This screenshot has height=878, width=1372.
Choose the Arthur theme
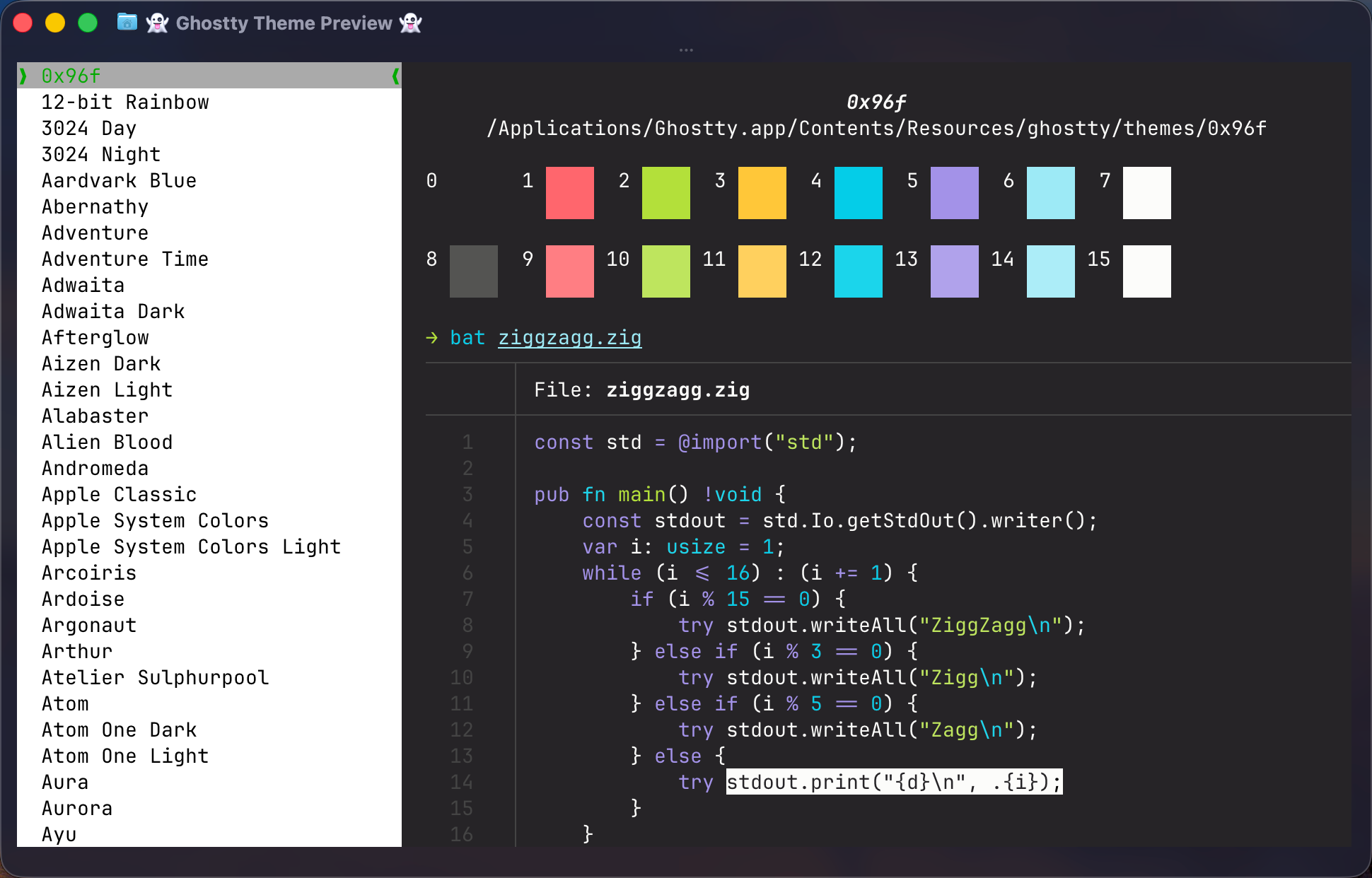pos(209,651)
